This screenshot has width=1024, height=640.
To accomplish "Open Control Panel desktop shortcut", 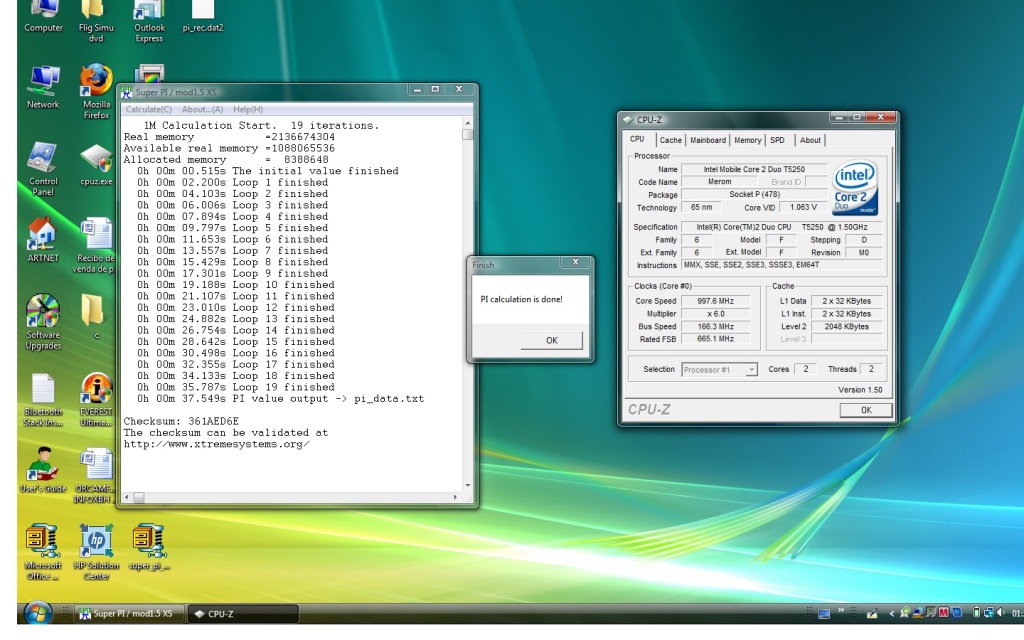I will tap(43, 168).
